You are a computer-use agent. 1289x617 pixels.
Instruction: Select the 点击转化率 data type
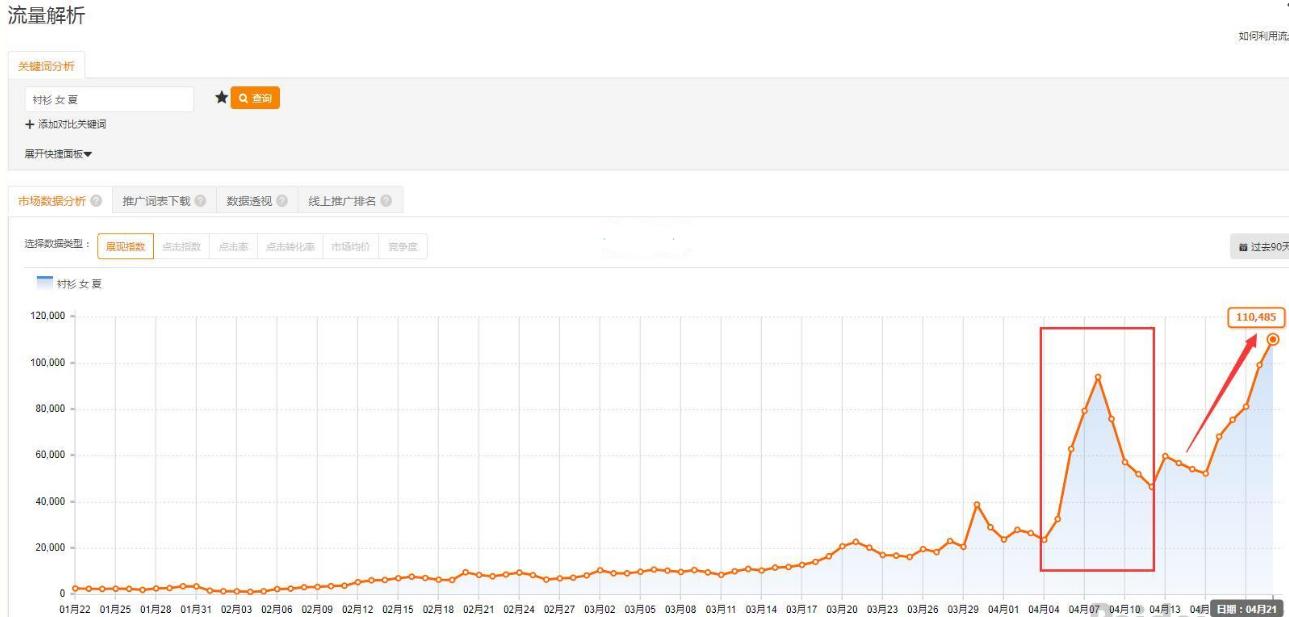(x=289, y=246)
